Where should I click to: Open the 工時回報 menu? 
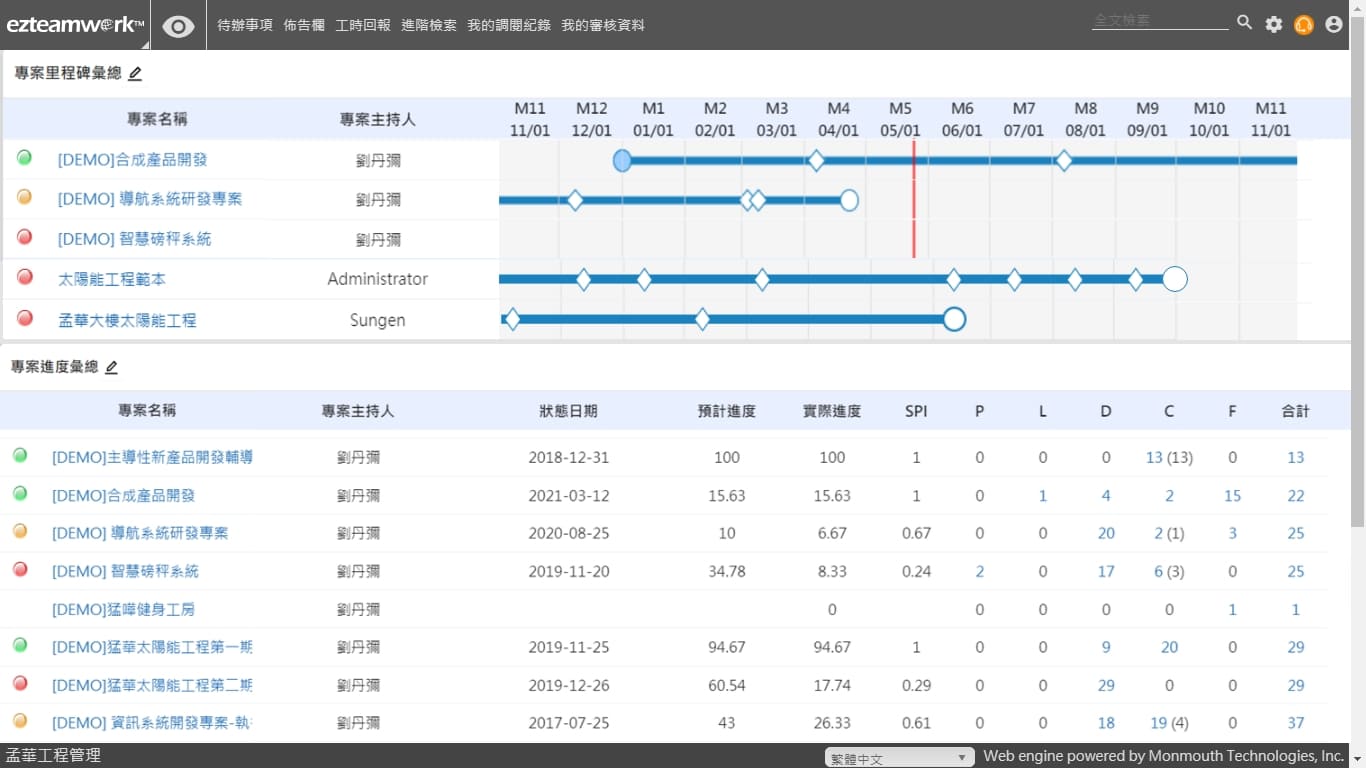(363, 26)
